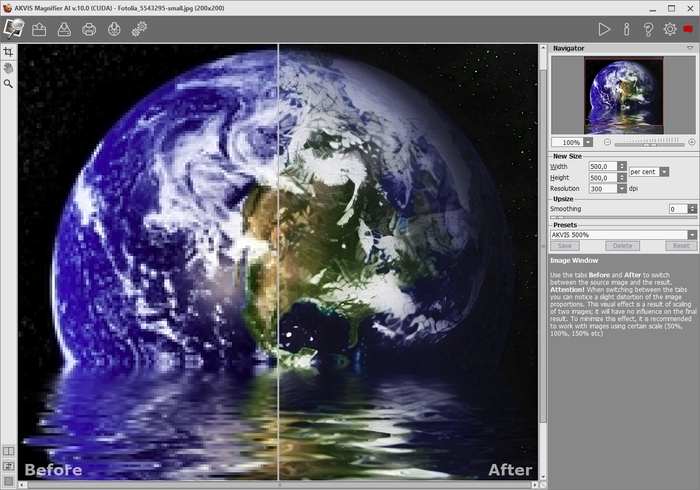The height and width of the screenshot is (490, 700).
Task: Adjust the Height spinner arrows
Action: pos(622,178)
